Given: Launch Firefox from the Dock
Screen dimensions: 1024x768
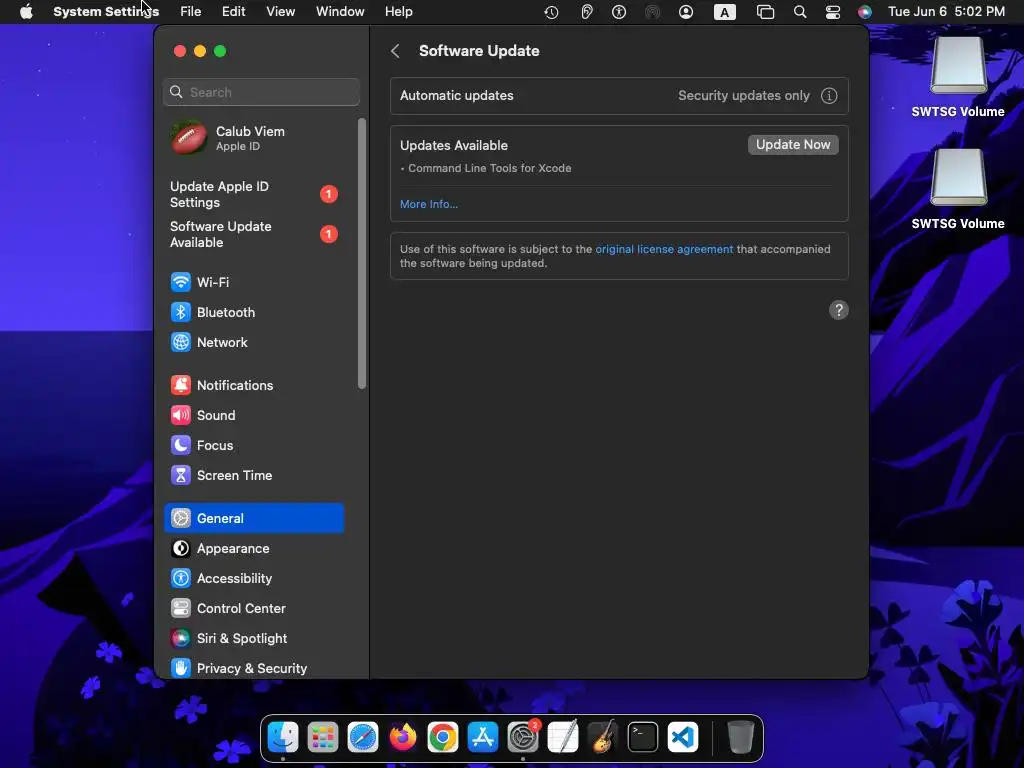Looking at the screenshot, I should point(403,737).
